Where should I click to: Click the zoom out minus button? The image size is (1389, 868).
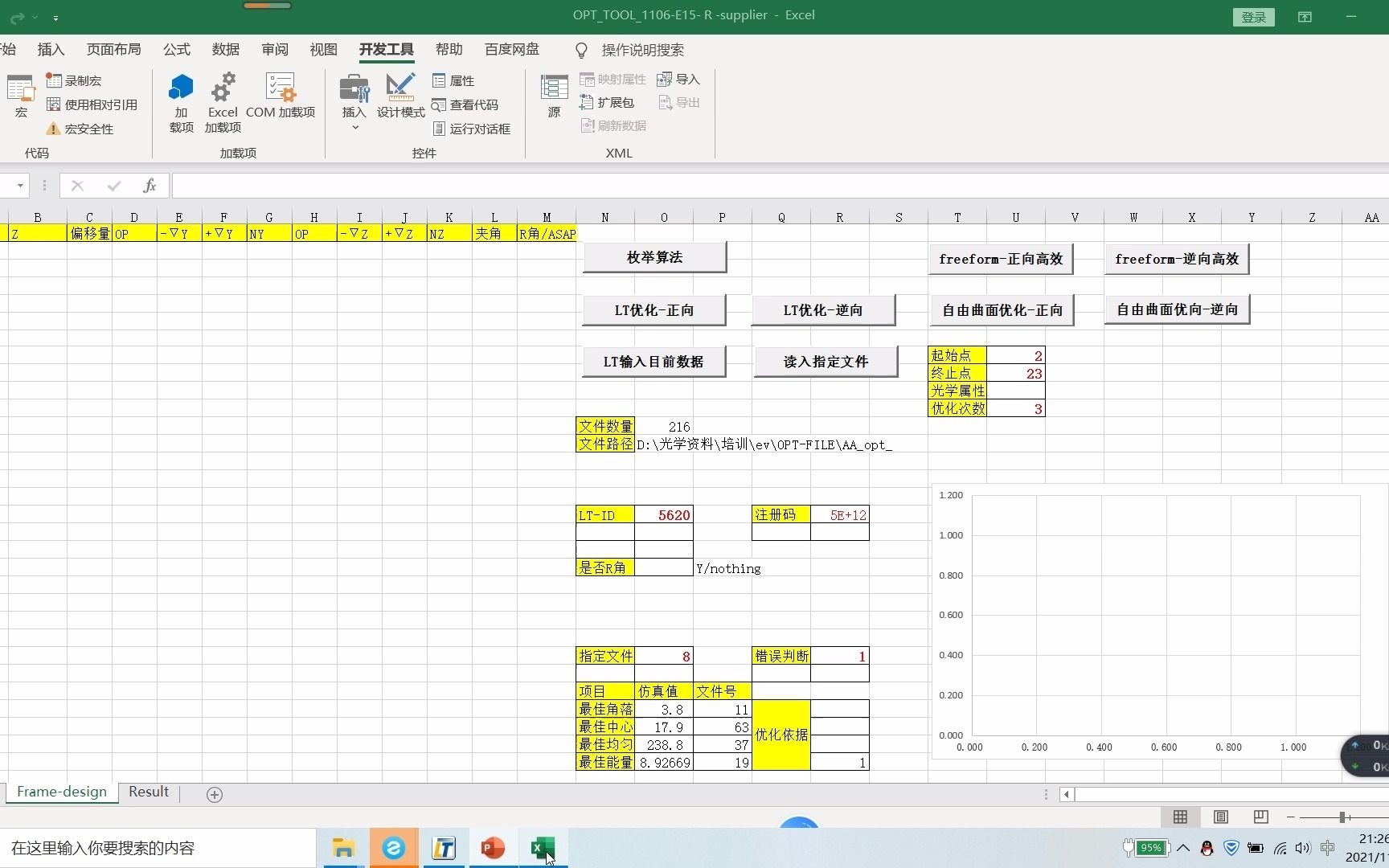pos(1291,817)
